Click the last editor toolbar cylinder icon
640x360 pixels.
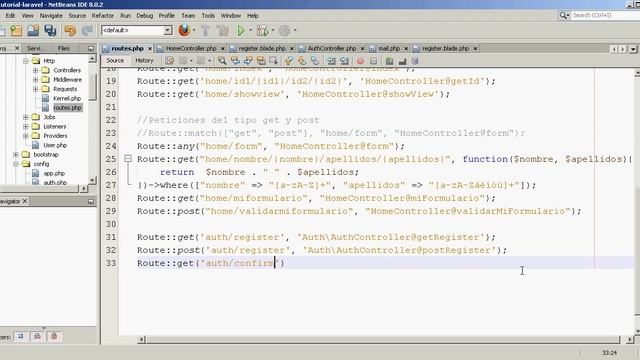click(415, 61)
